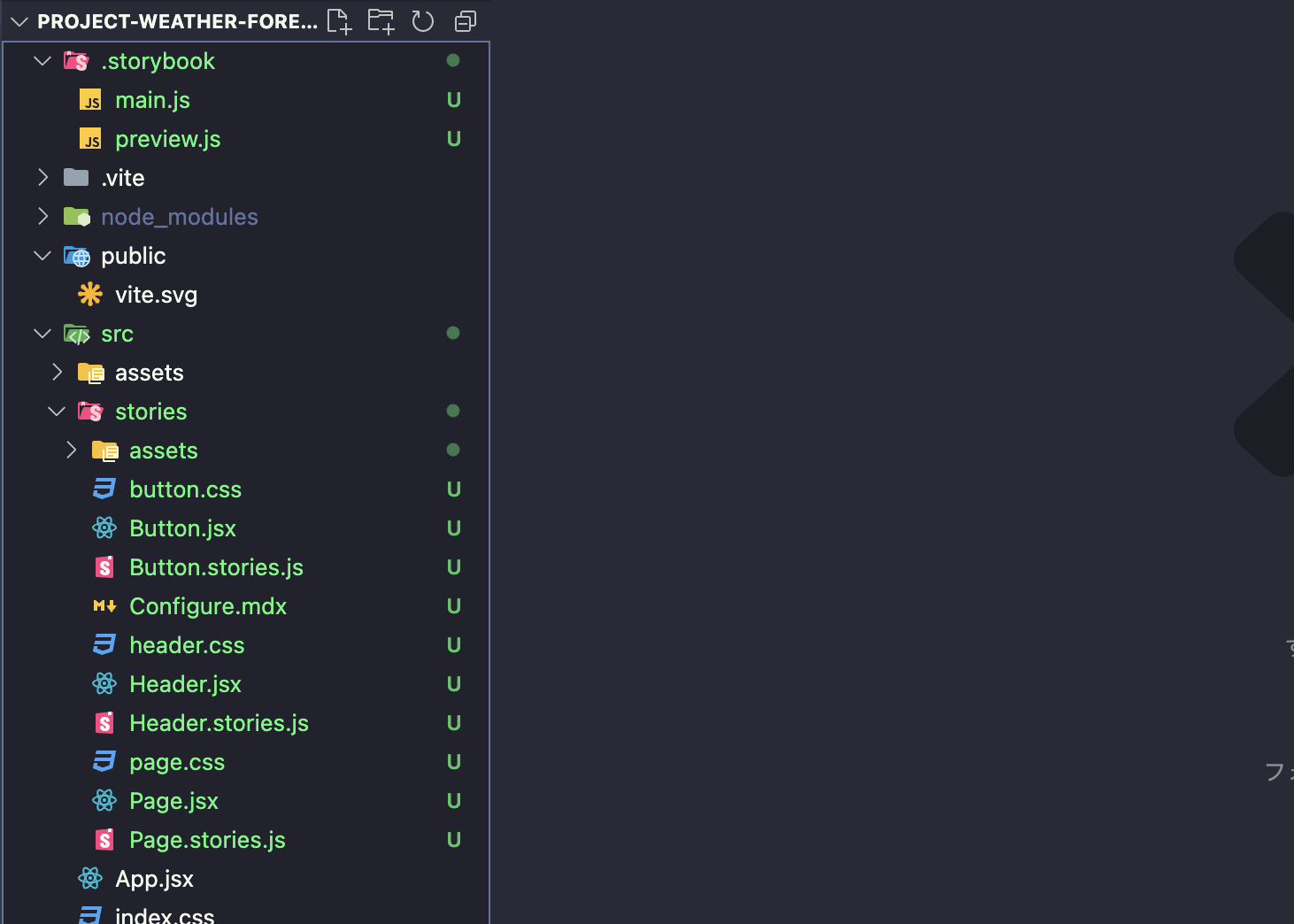Viewport: 1294px width, 924px height.
Task: Click the markdown icon of Configure.mdx
Action: (x=104, y=606)
